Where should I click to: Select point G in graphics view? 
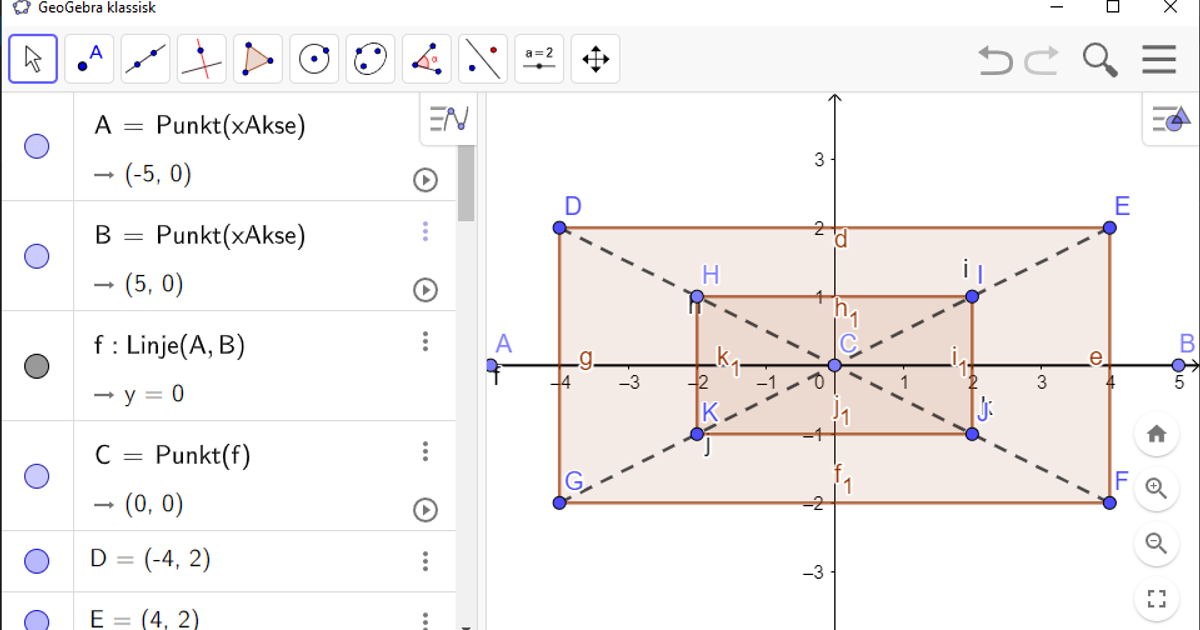pos(560,502)
